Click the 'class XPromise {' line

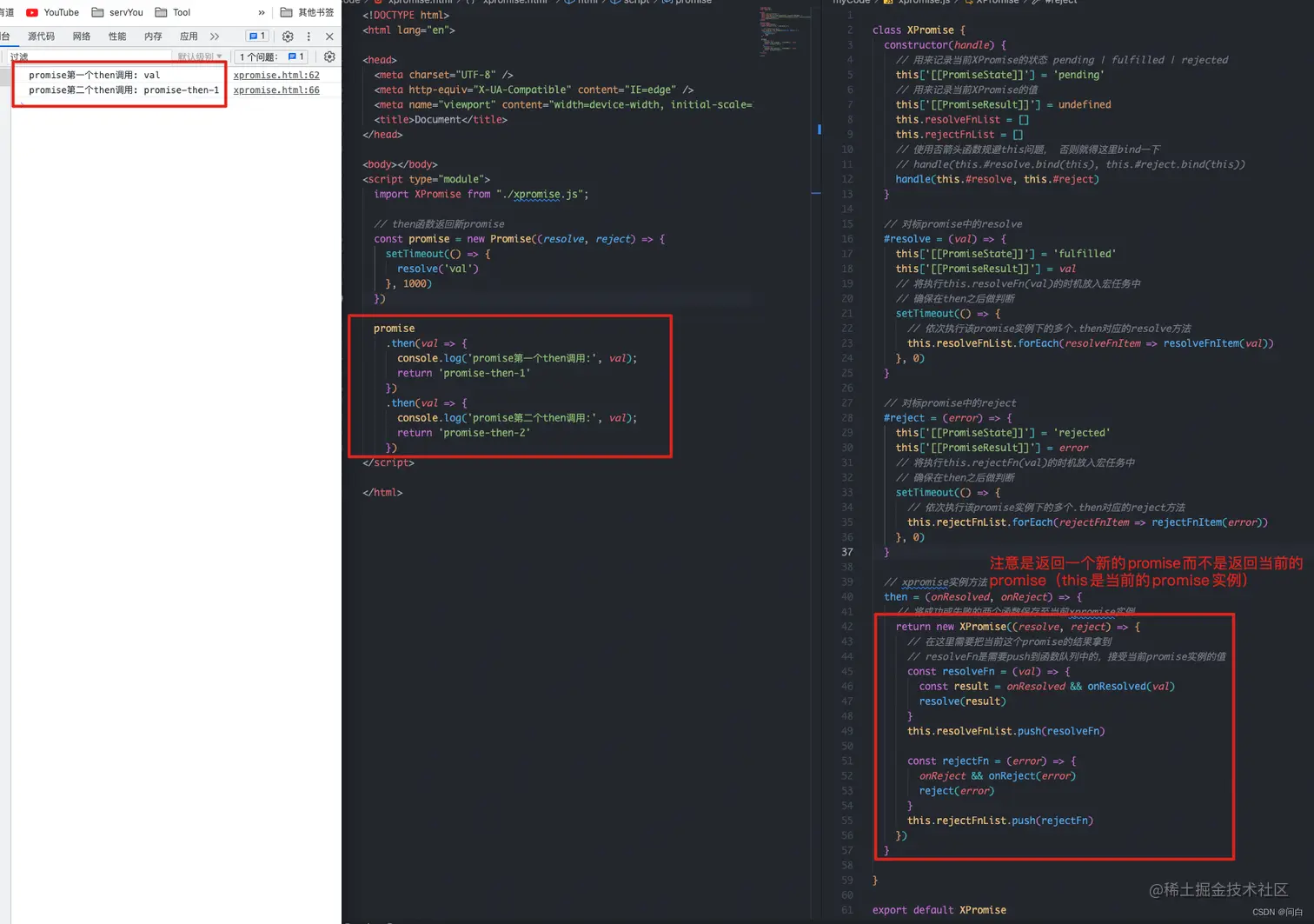[919, 30]
